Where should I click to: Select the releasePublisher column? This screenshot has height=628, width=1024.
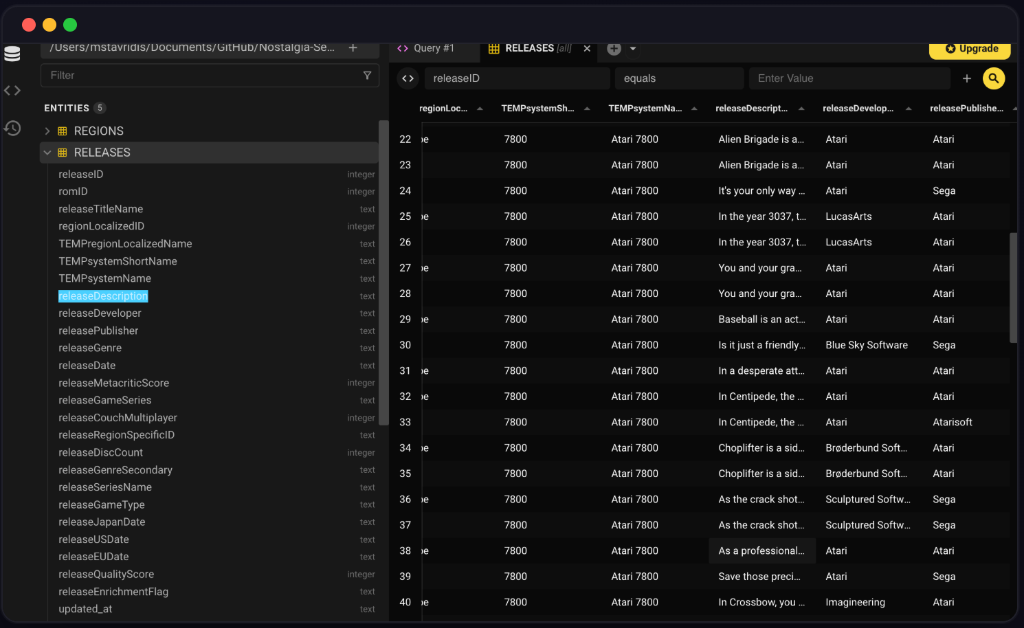[99, 330]
